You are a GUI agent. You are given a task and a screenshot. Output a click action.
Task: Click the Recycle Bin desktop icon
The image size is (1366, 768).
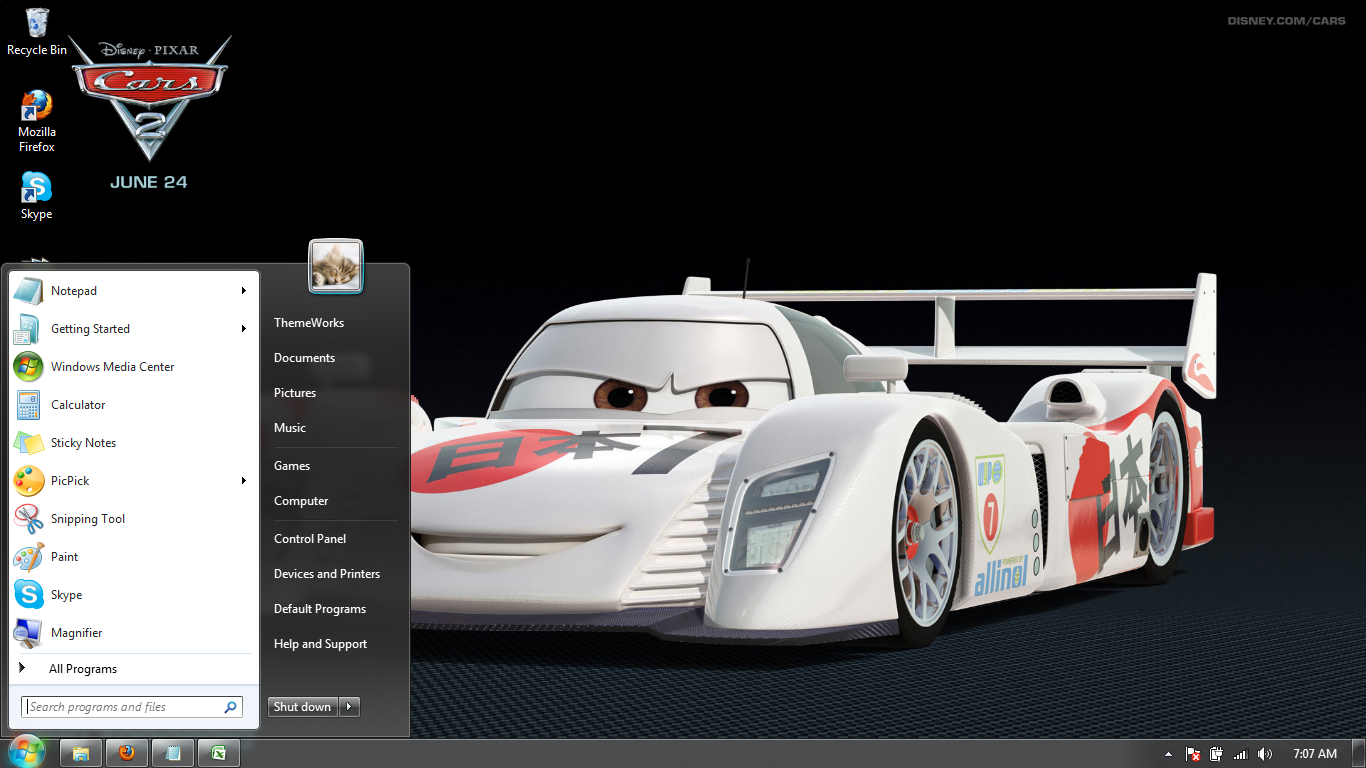coord(37,31)
